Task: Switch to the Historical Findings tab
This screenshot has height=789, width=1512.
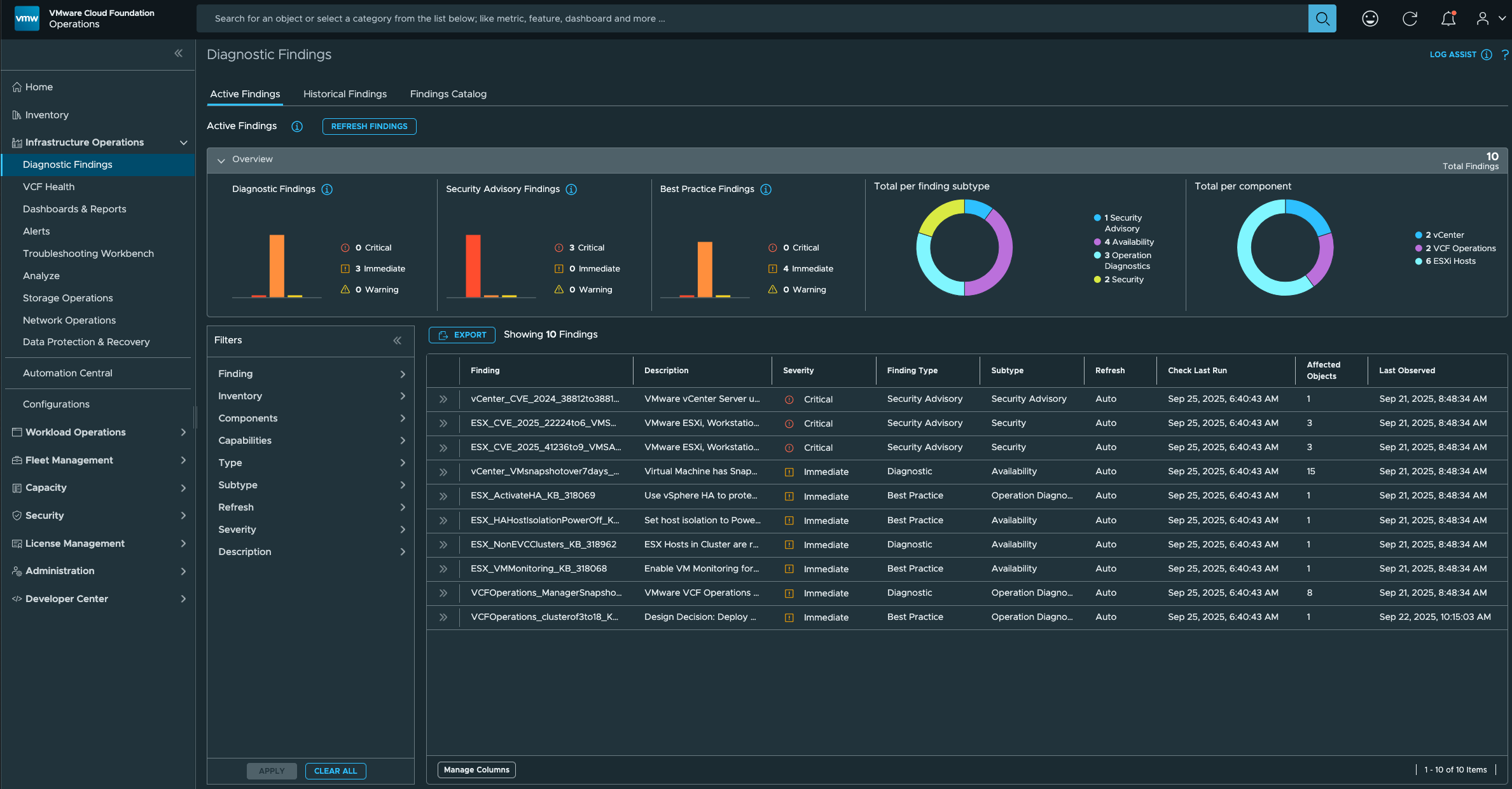Action: [345, 93]
